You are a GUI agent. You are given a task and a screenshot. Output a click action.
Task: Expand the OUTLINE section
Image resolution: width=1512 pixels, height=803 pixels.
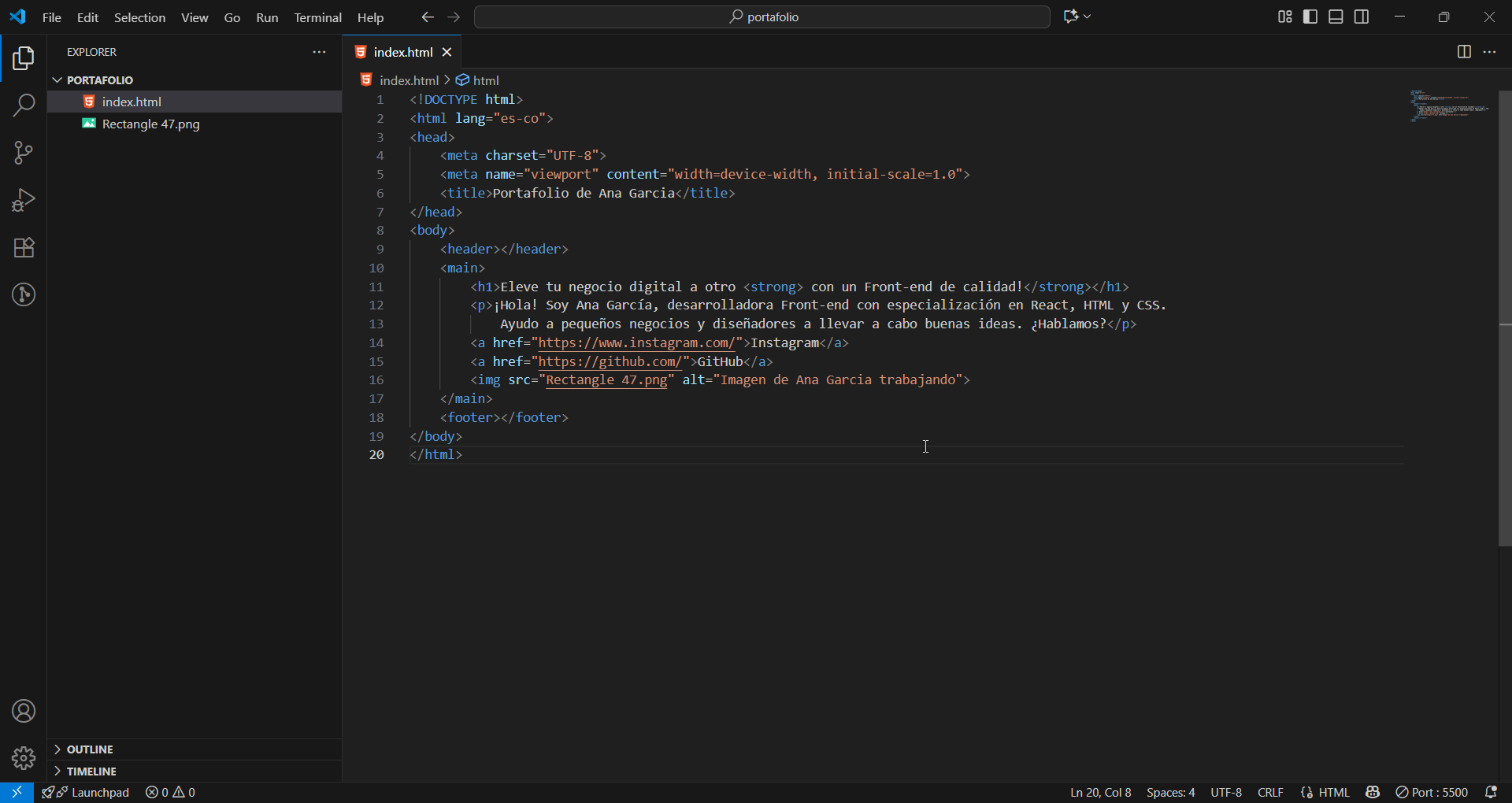coord(90,749)
